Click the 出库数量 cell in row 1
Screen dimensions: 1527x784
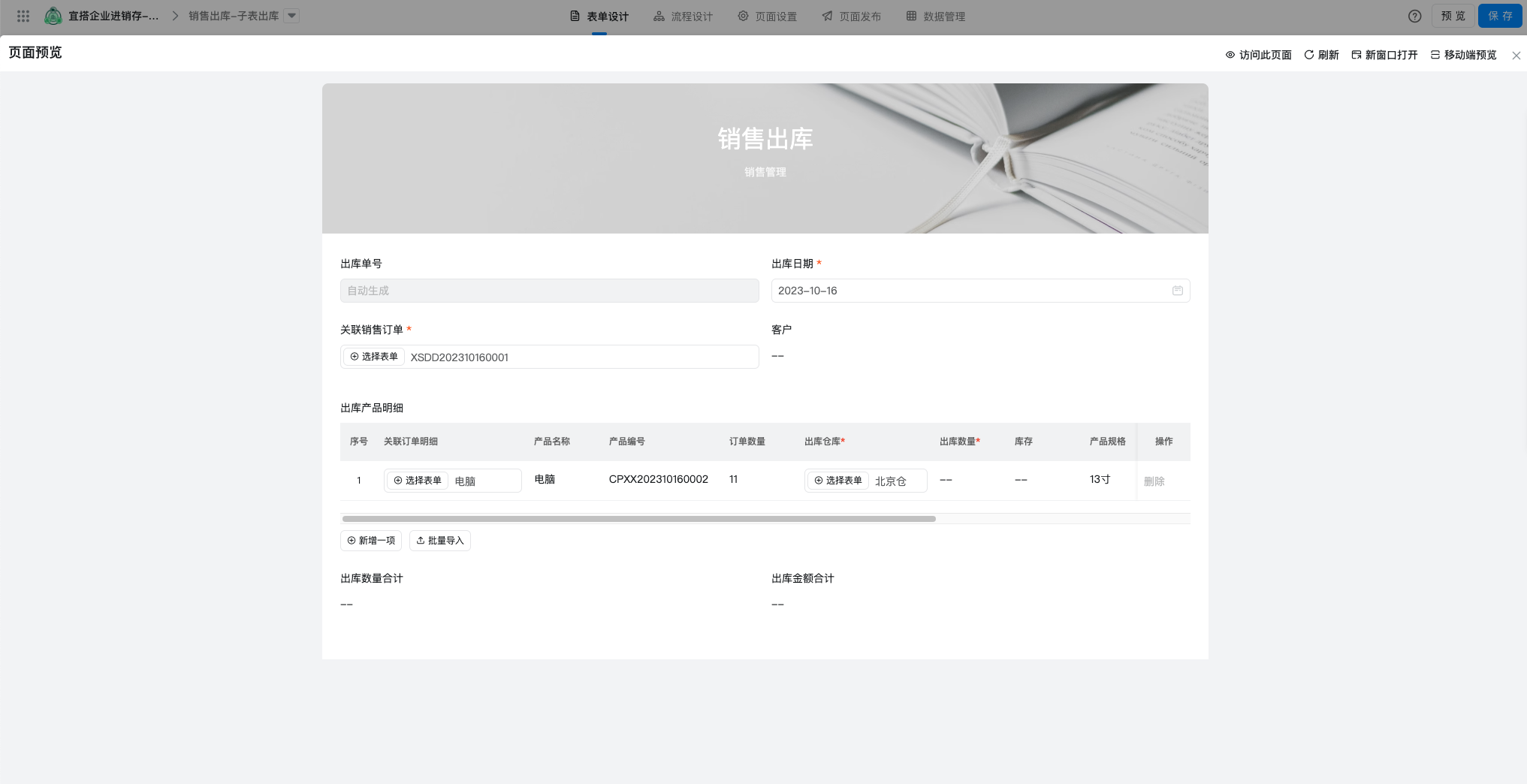pos(946,480)
